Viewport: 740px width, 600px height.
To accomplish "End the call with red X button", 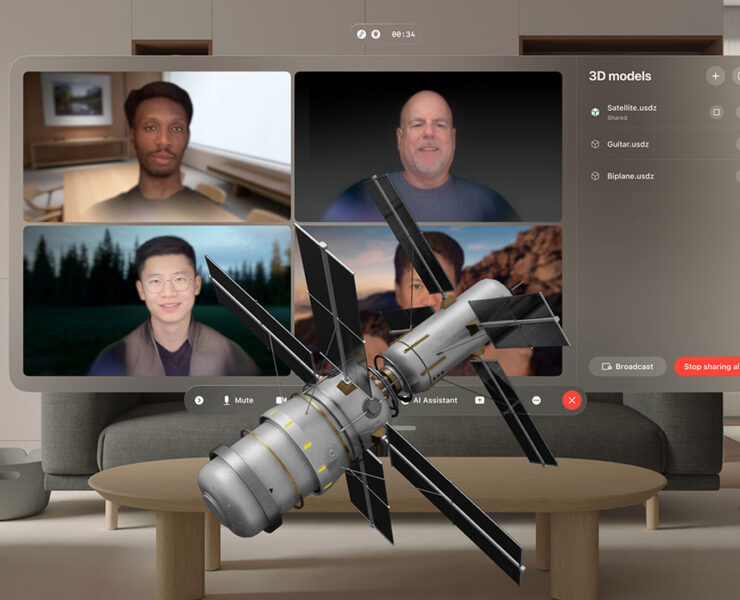I will [x=572, y=400].
